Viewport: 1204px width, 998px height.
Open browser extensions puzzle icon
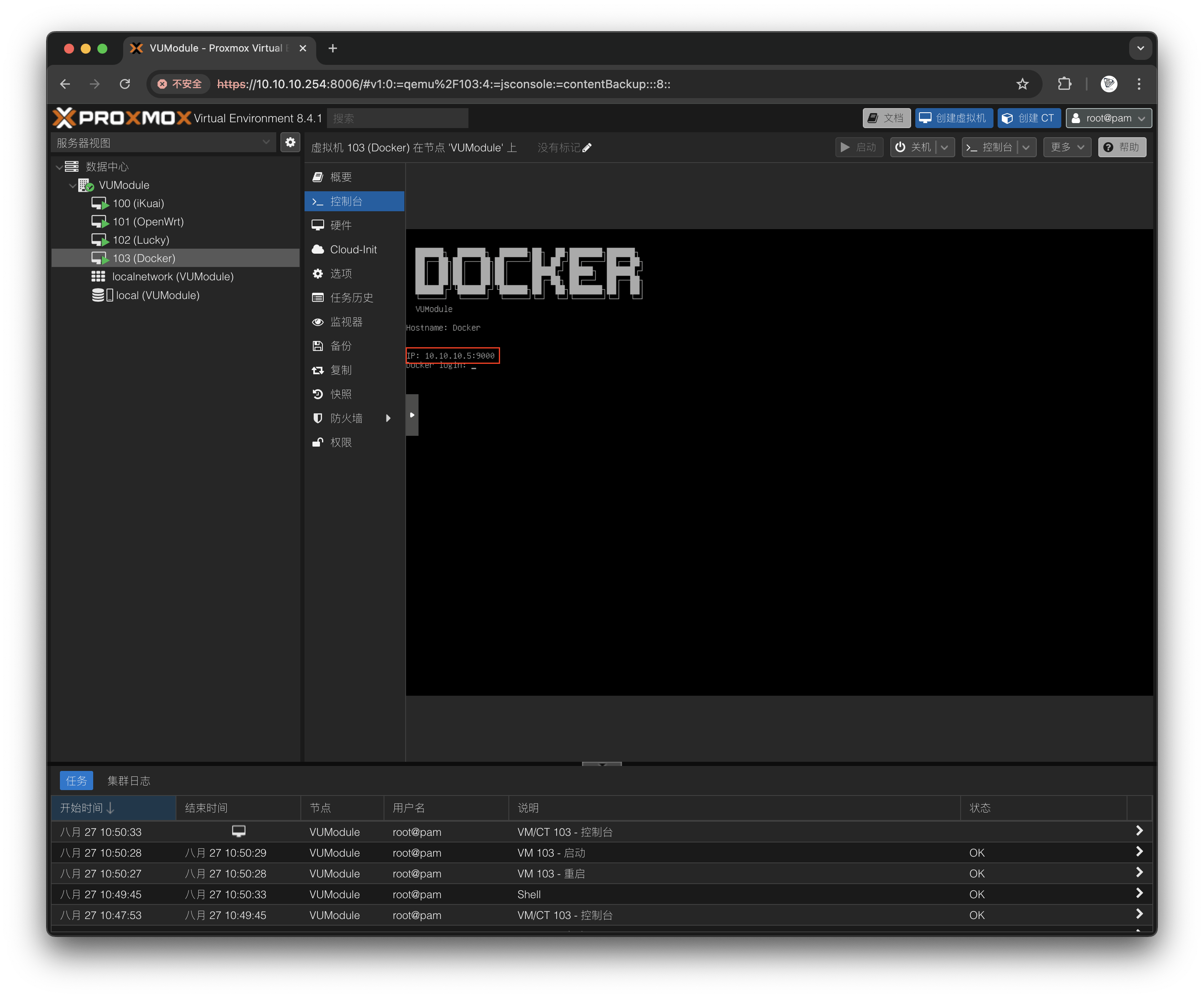1064,84
